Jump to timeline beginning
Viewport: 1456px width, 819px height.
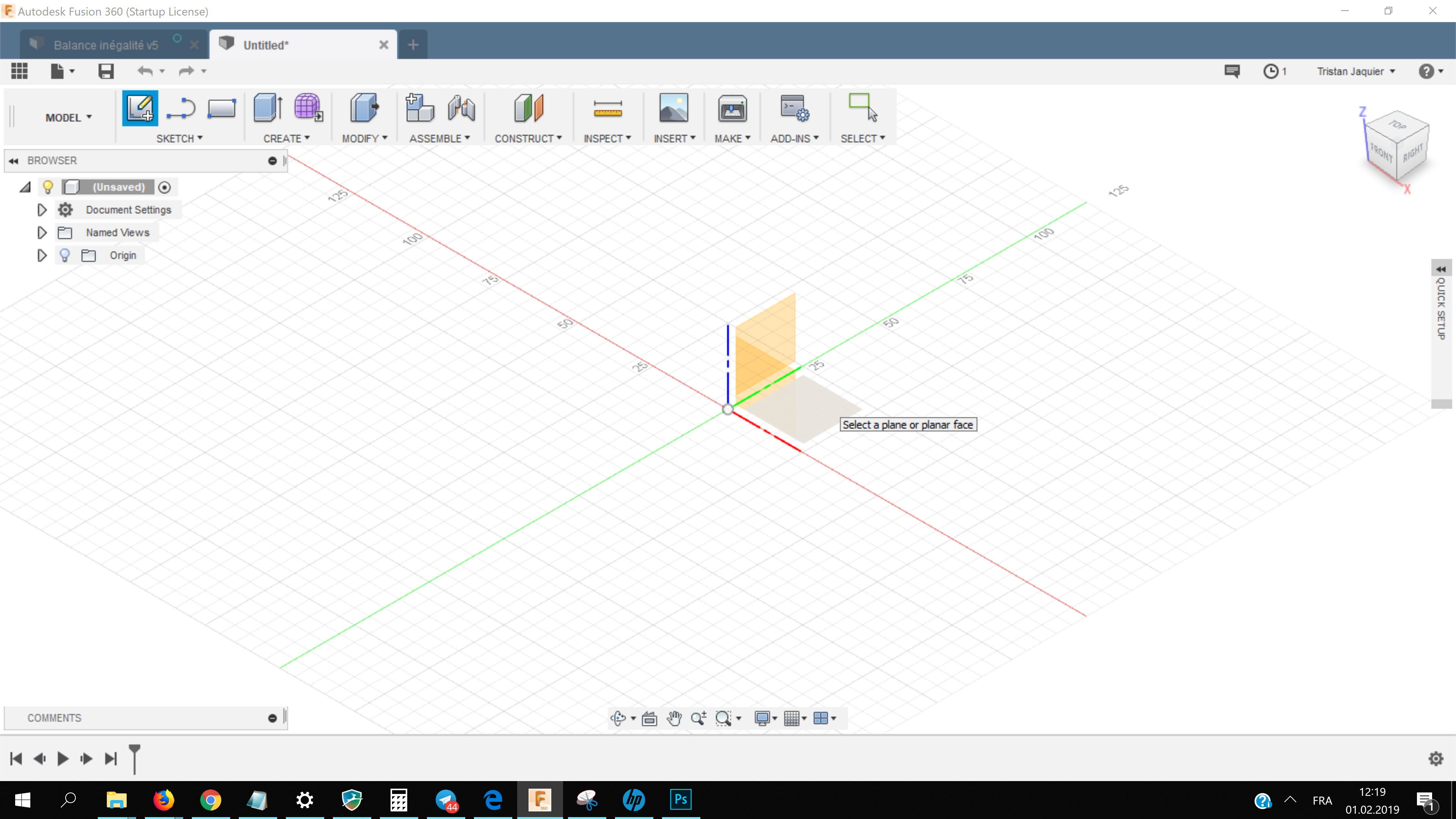(x=16, y=758)
